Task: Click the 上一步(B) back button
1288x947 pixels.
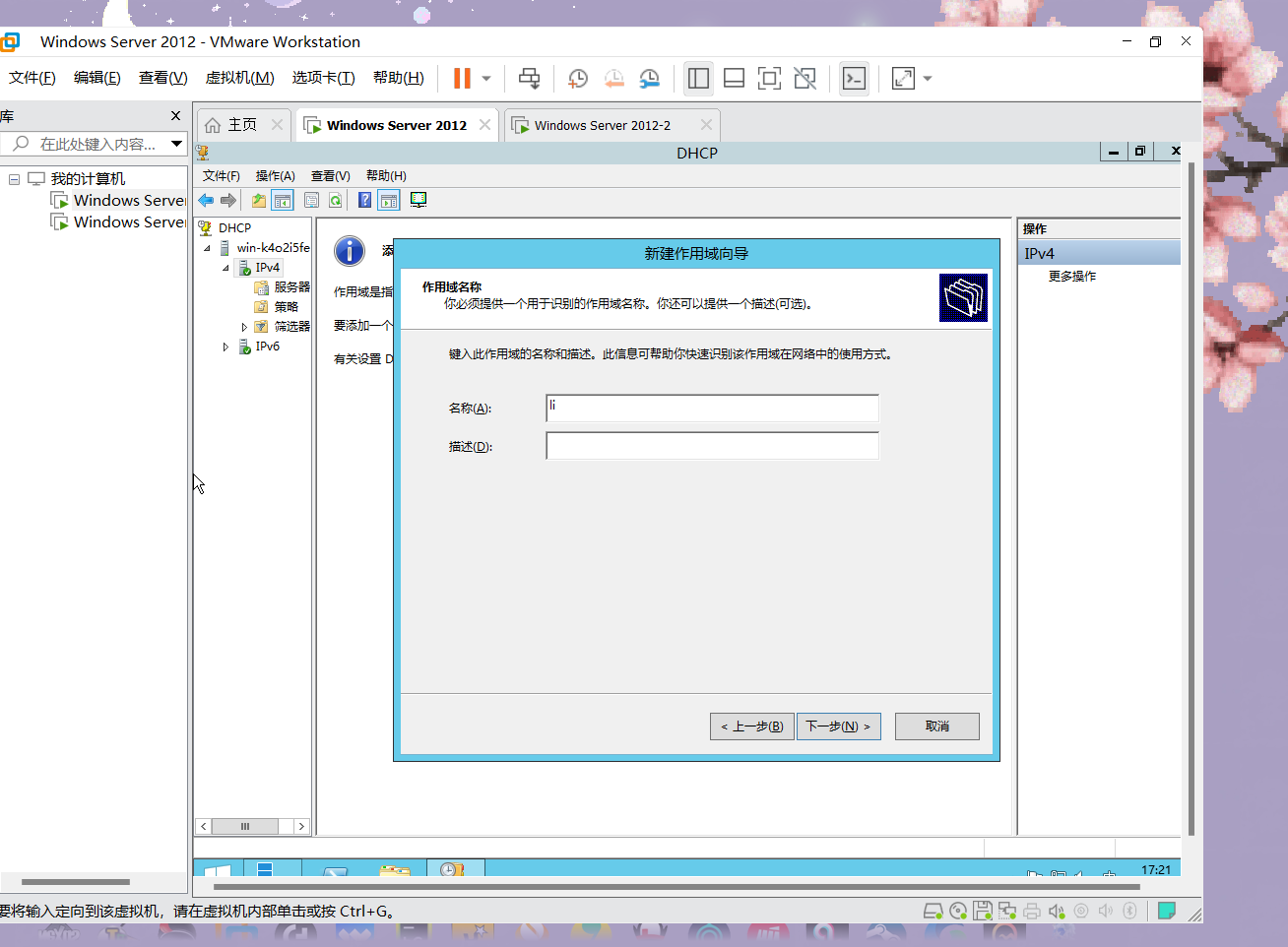Action: [x=752, y=726]
